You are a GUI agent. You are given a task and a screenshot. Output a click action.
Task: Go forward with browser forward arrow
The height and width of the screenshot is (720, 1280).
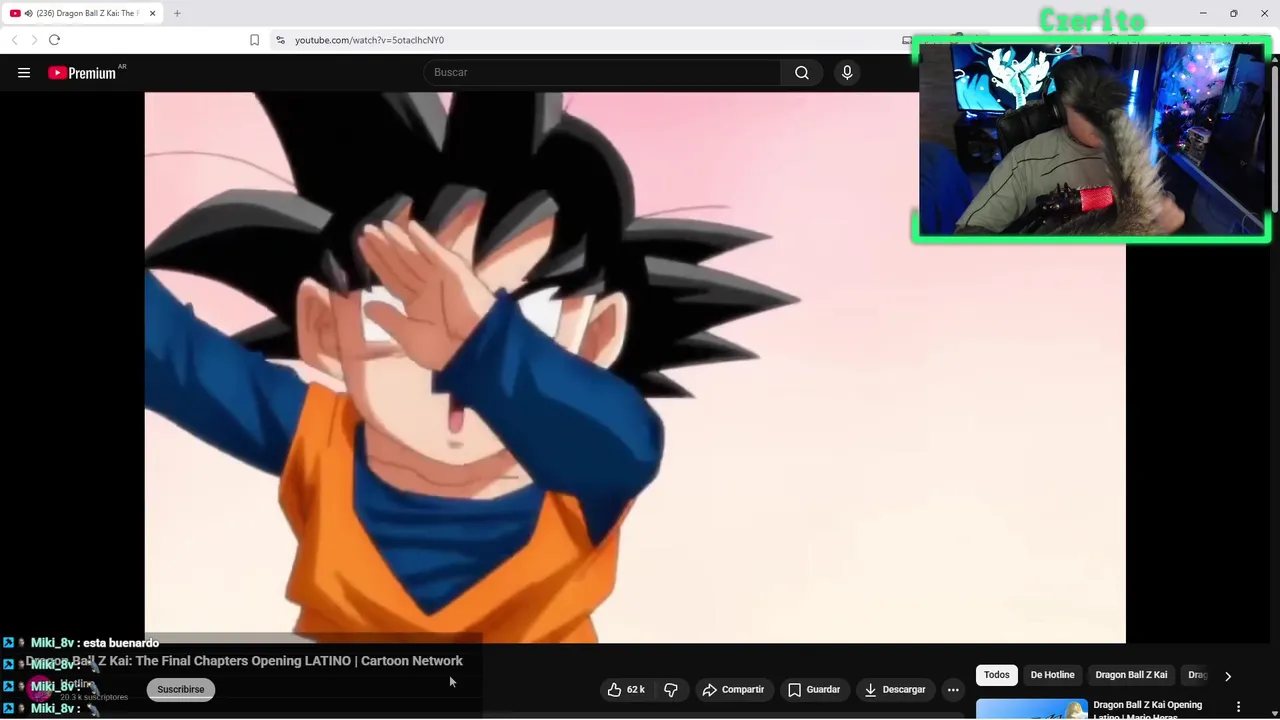(34, 40)
